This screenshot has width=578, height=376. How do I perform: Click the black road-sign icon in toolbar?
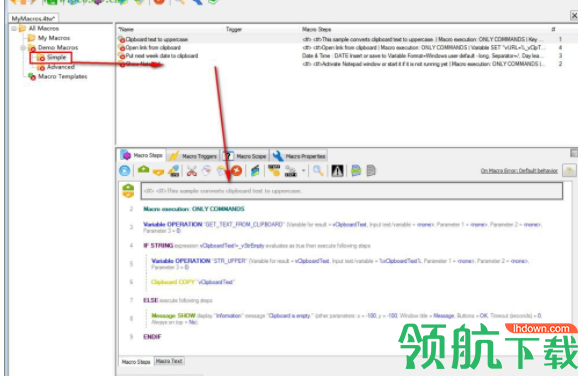point(337,171)
